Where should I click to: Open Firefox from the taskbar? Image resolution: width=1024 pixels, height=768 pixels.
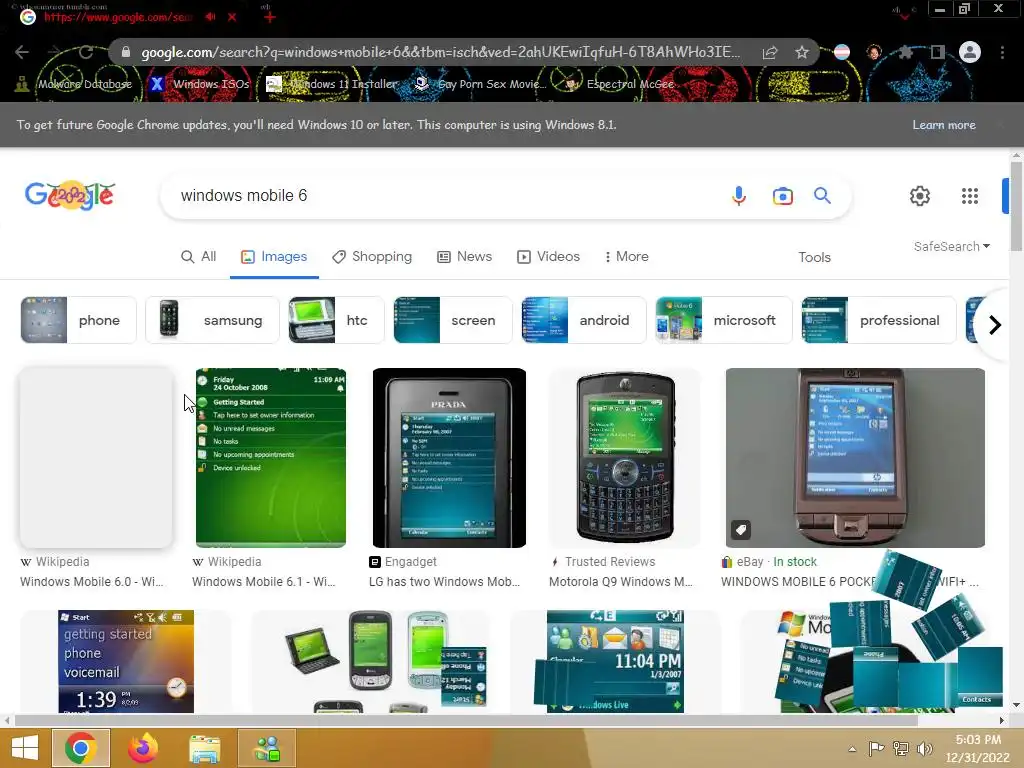pyautogui.click(x=143, y=748)
